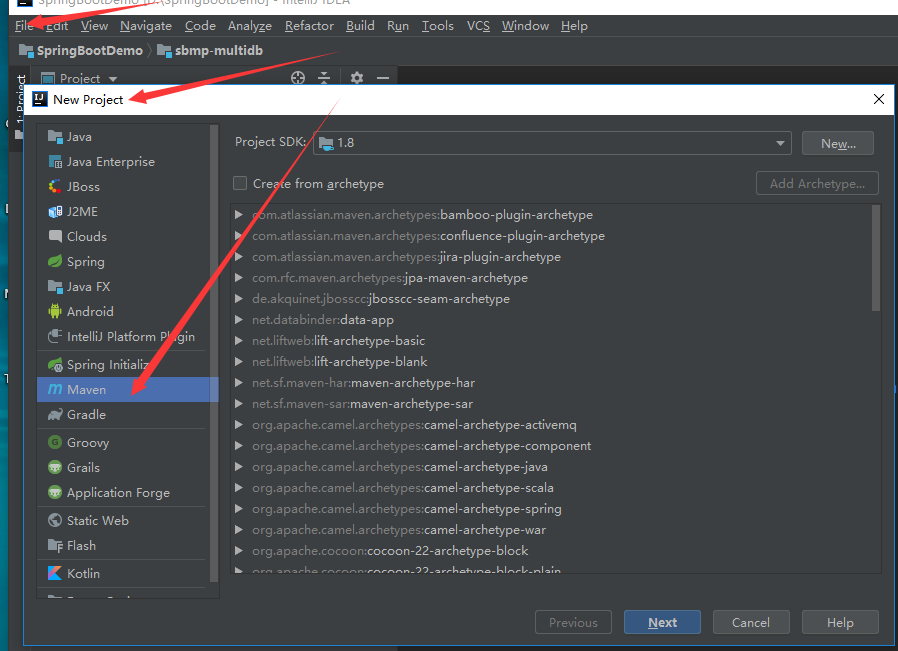Click the Help button in dialog
Screen dimensions: 898x651
[840, 622]
